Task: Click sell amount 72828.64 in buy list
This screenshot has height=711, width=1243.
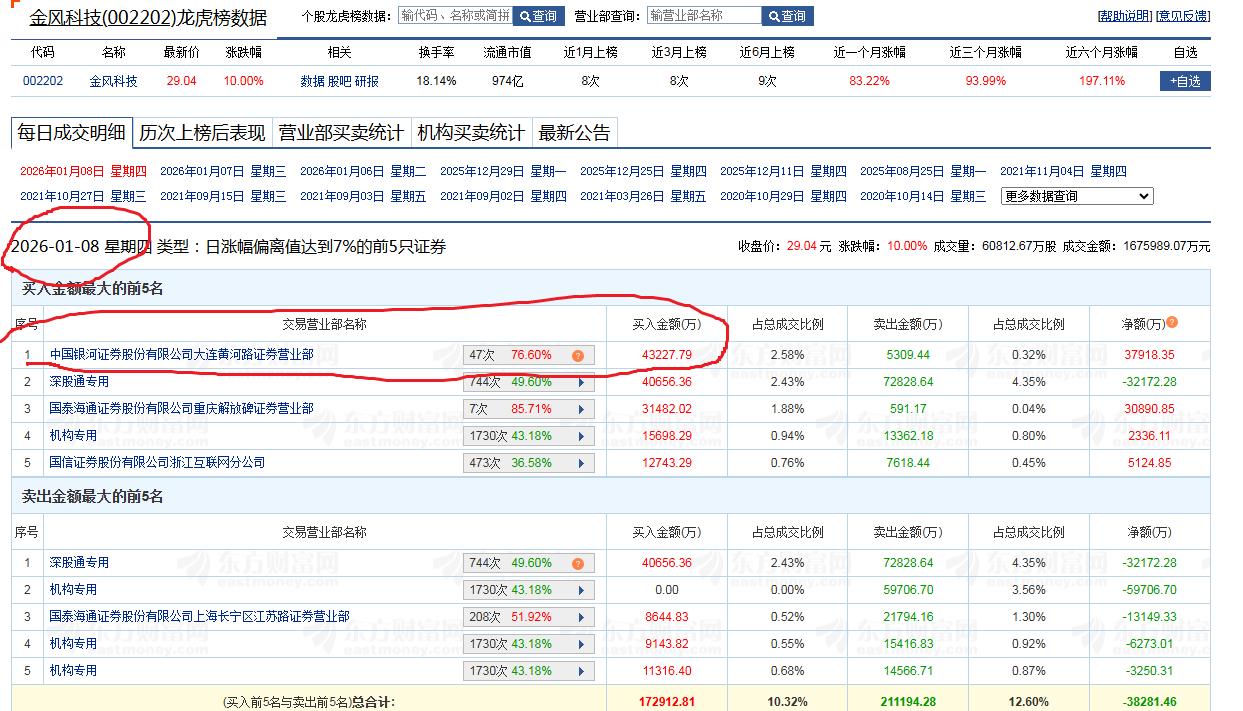Action: click(x=908, y=382)
